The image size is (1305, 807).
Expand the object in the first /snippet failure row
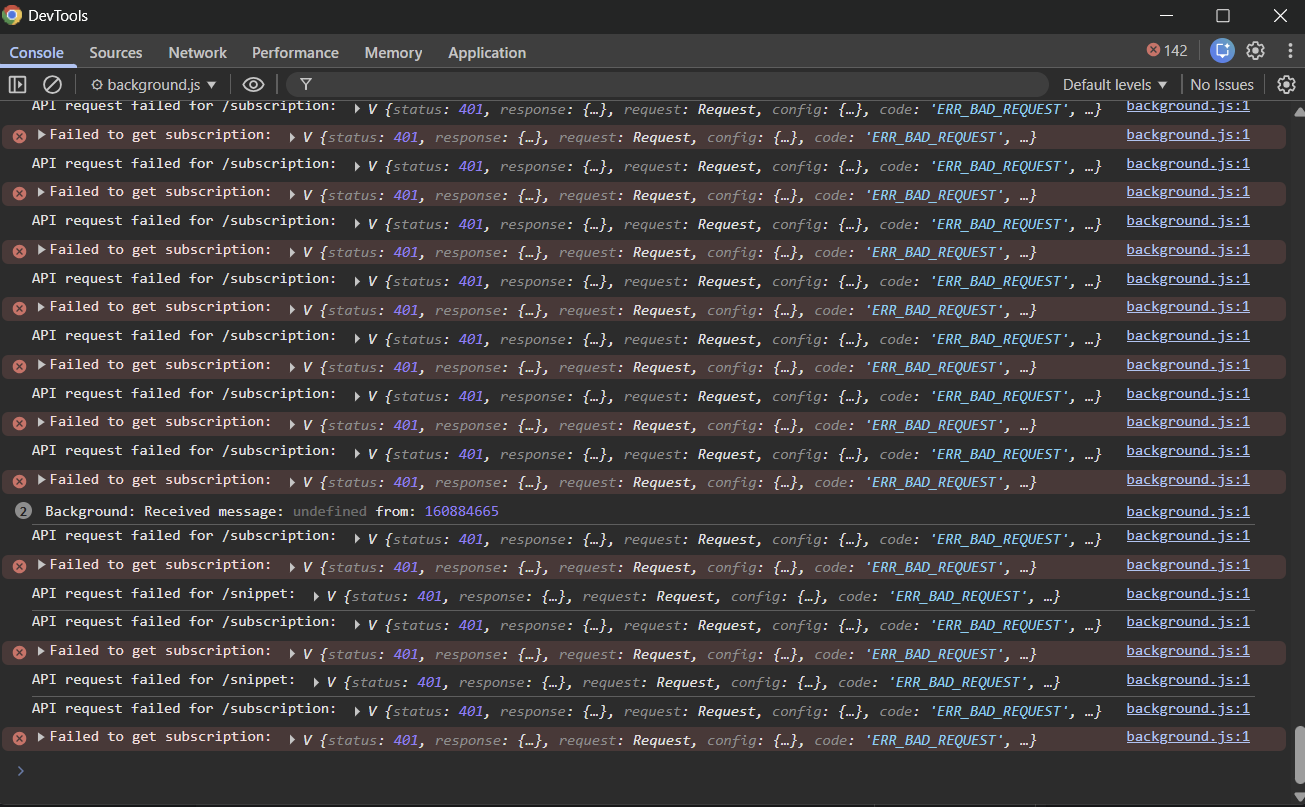pos(318,597)
